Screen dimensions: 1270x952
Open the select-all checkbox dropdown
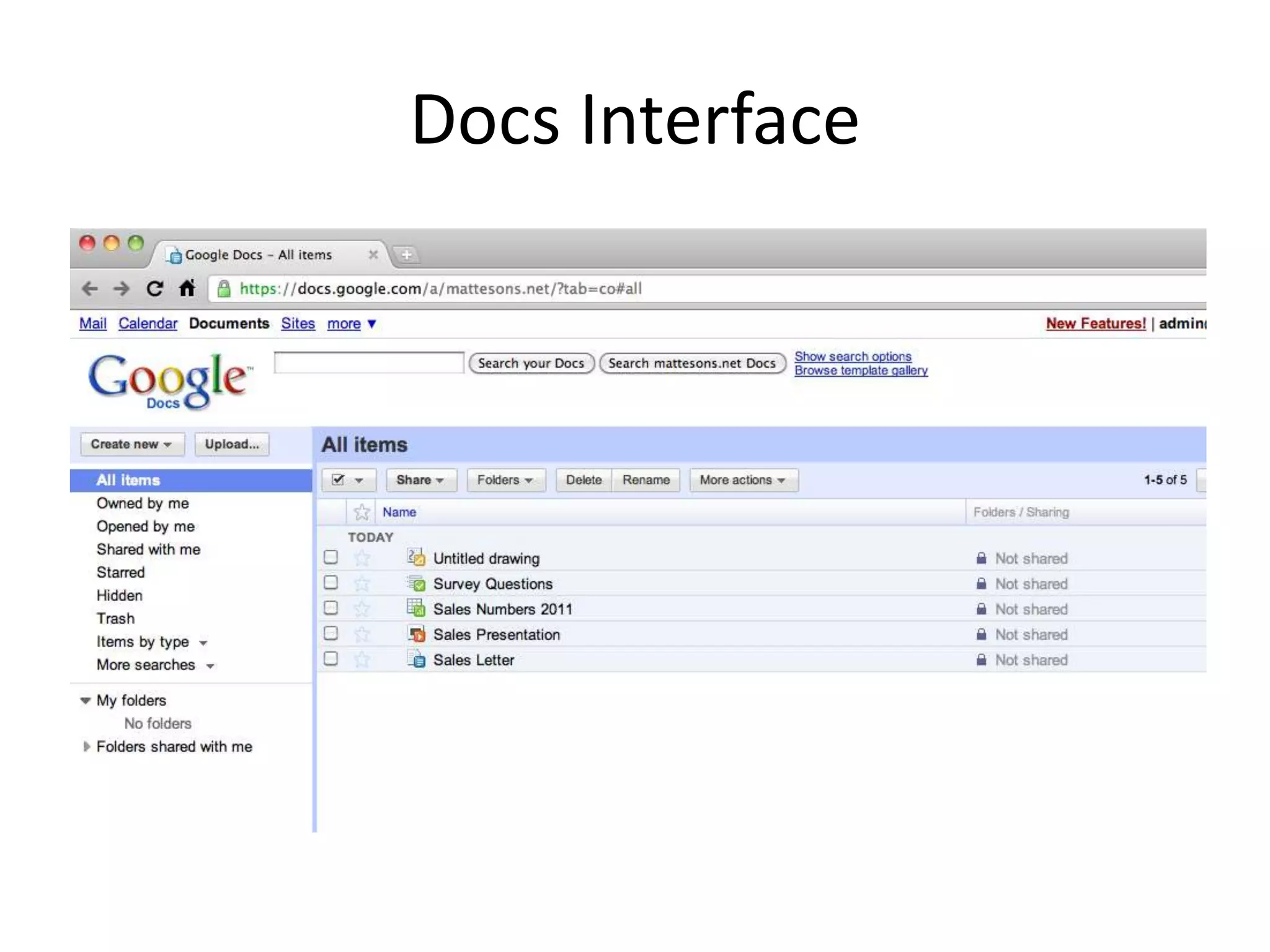coord(349,480)
